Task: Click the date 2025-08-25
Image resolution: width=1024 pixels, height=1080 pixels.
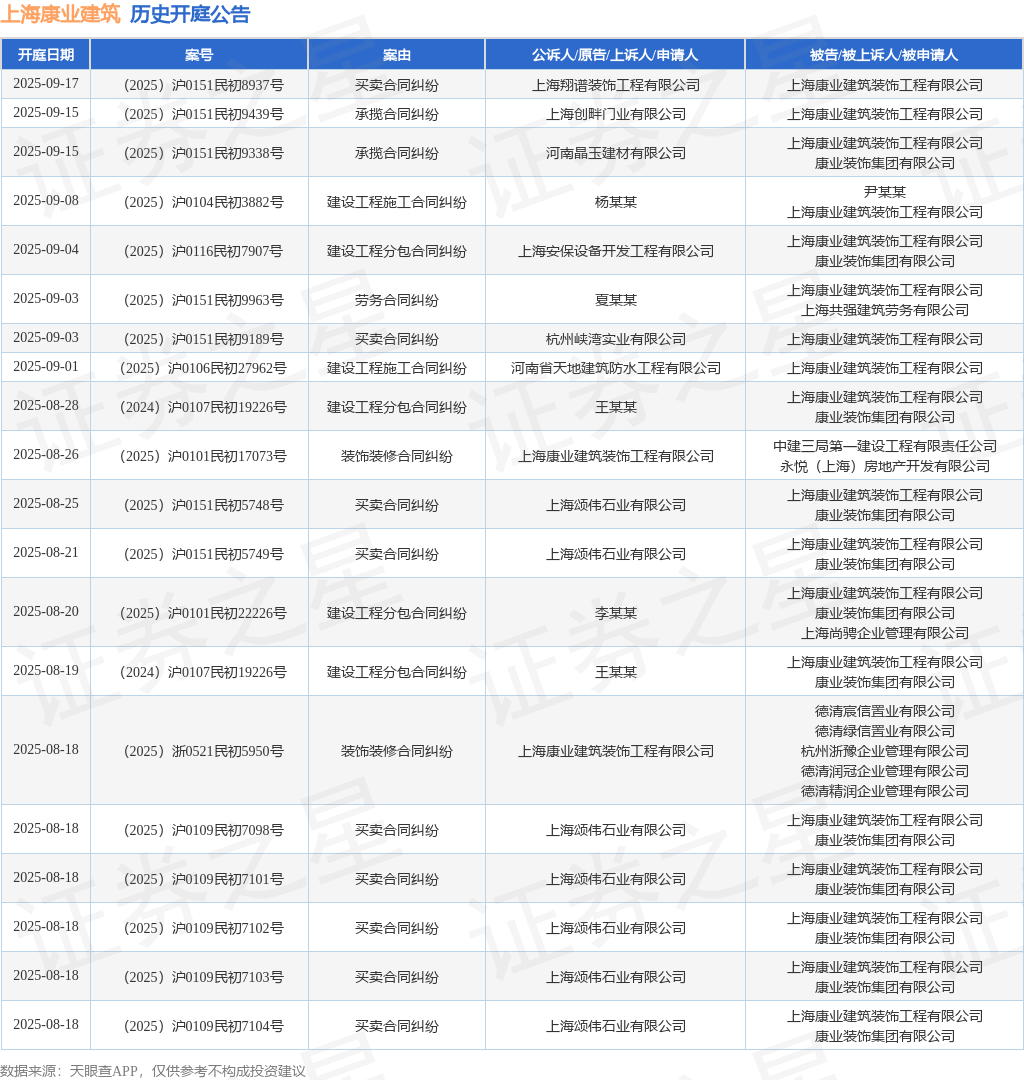Action: [x=46, y=503]
